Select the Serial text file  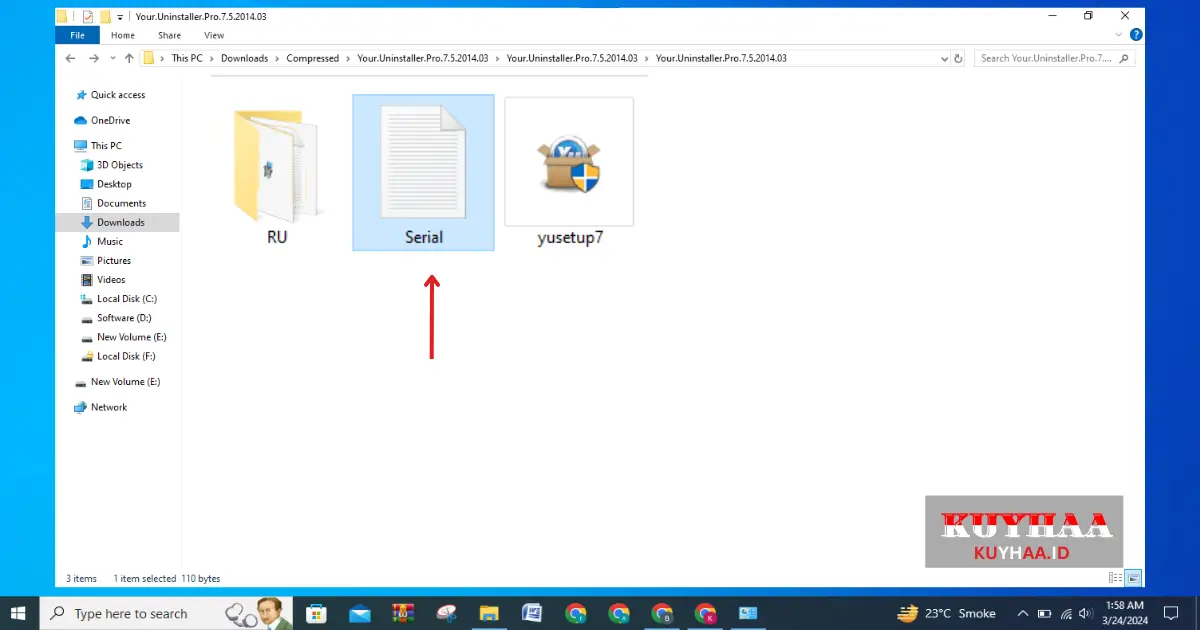[x=423, y=172]
